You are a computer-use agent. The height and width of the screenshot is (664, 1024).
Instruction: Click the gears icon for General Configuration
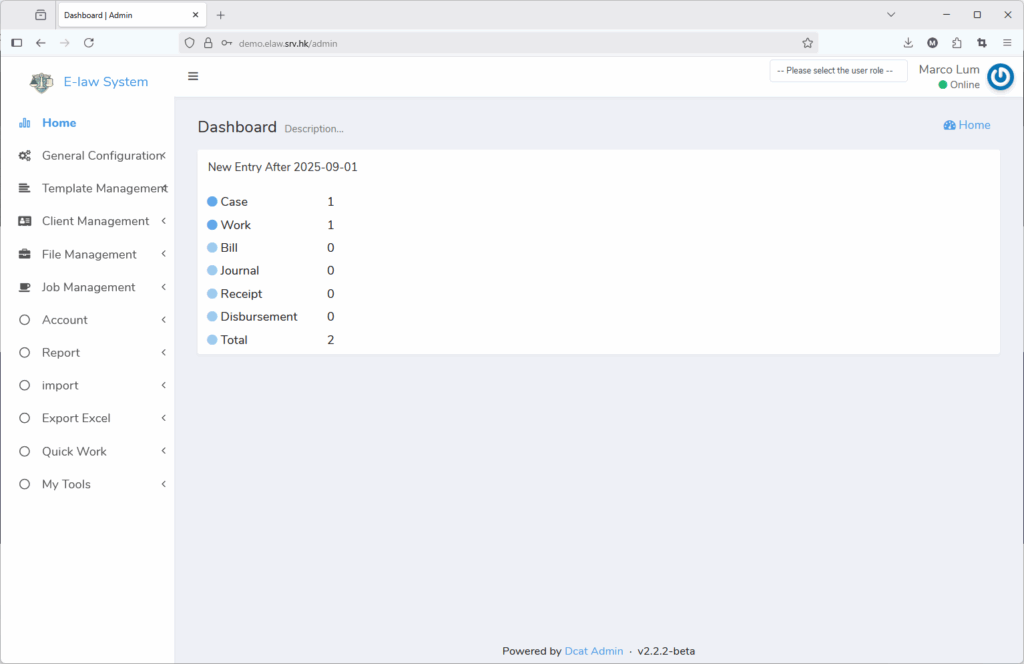pos(25,156)
